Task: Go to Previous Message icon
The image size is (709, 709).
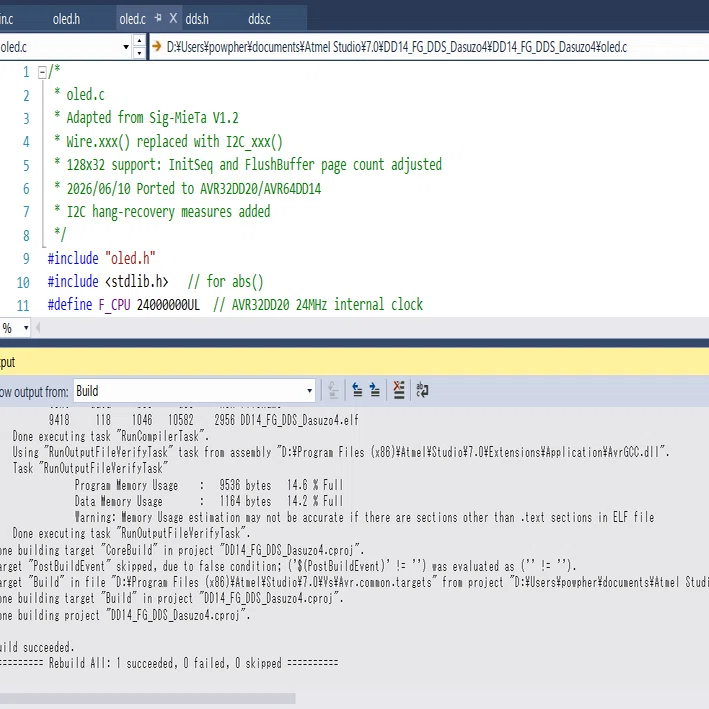Action: (x=357, y=390)
